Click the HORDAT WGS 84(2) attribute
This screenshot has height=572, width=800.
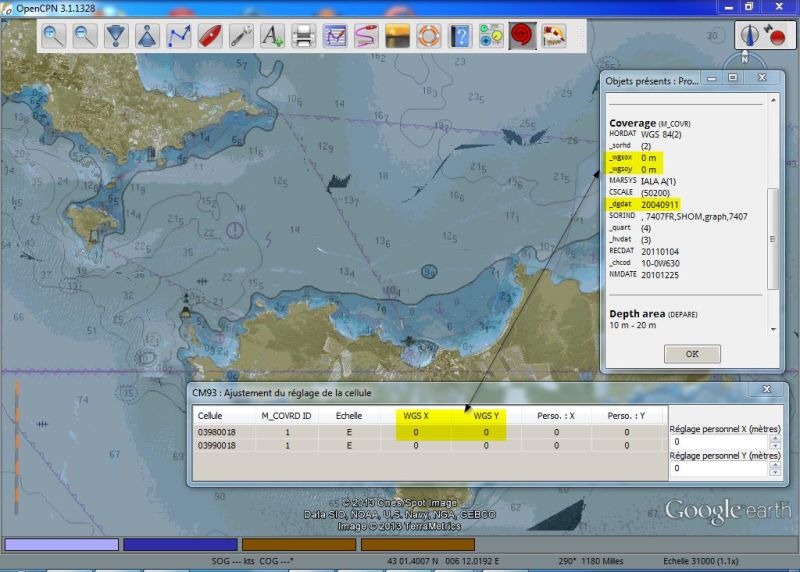[x=645, y=134]
